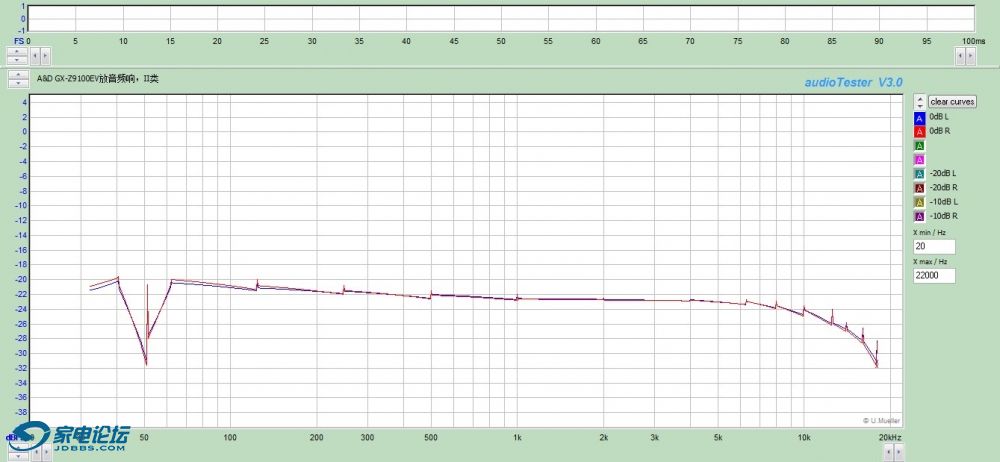This screenshot has height=462, width=1000.
Task: Click the chart title starting A&D GX-Z9100EV
Action: pyautogui.click(x=98, y=79)
